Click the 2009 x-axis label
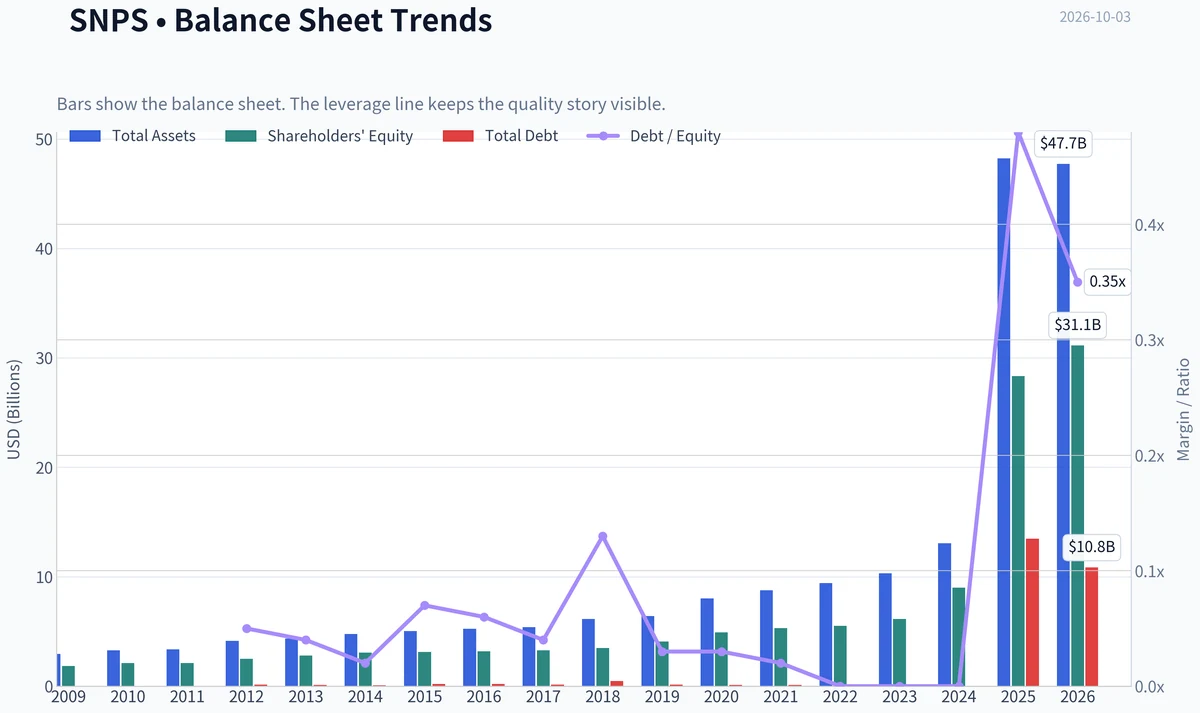Viewport: 1200px width, 713px height. click(68, 696)
